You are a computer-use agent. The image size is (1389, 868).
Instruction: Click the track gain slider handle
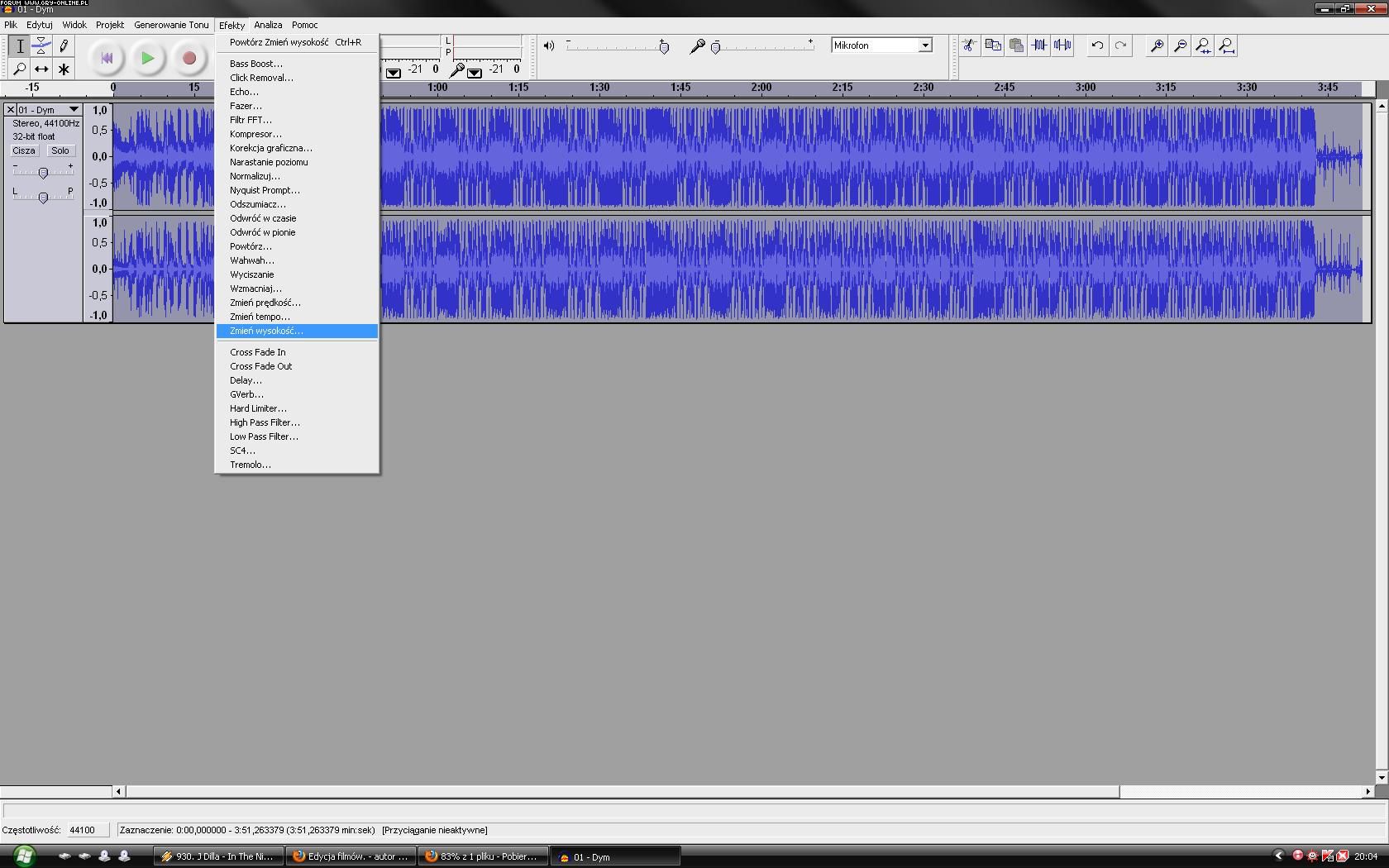point(43,172)
